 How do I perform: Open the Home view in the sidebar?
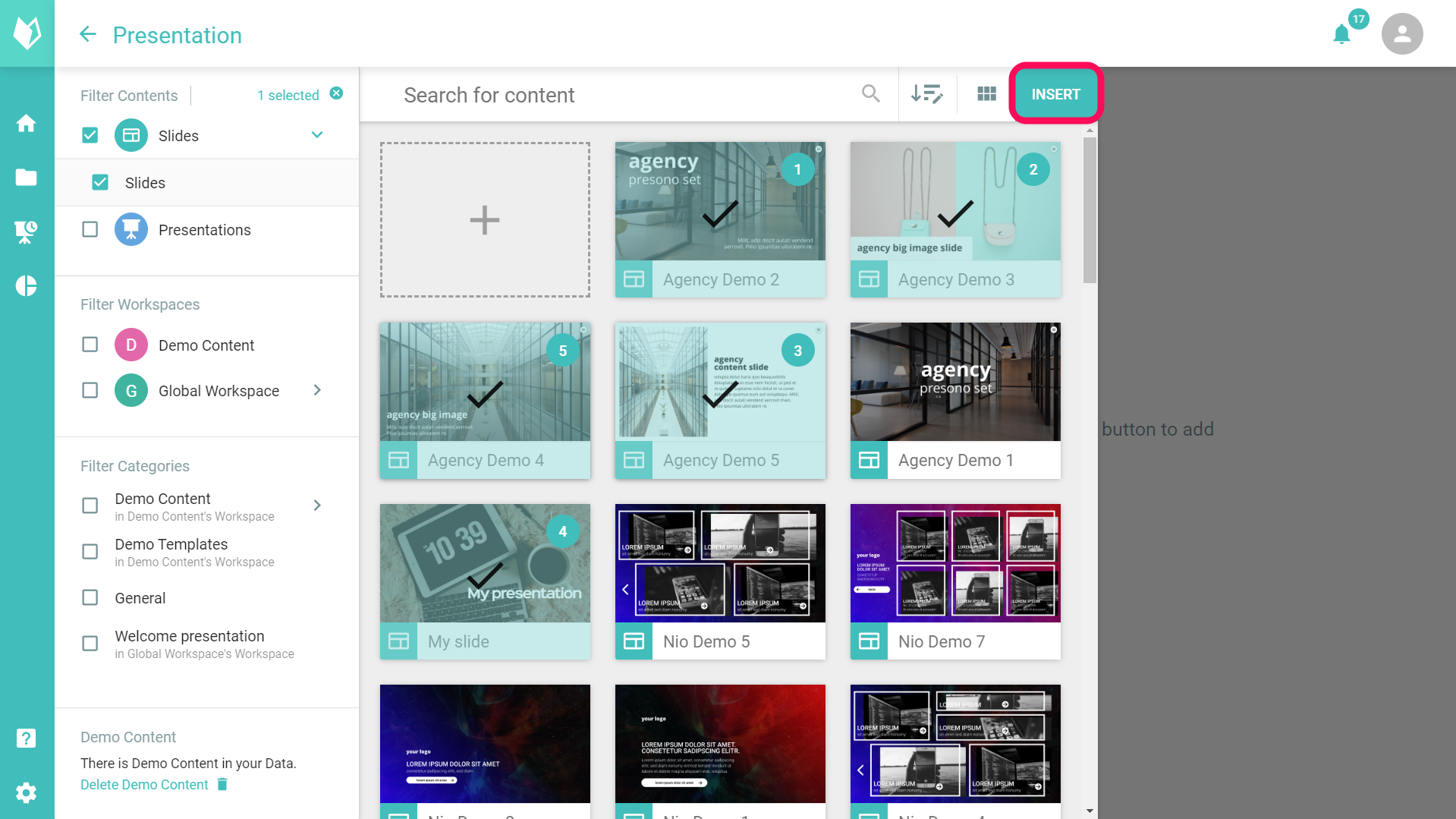(x=27, y=123)
